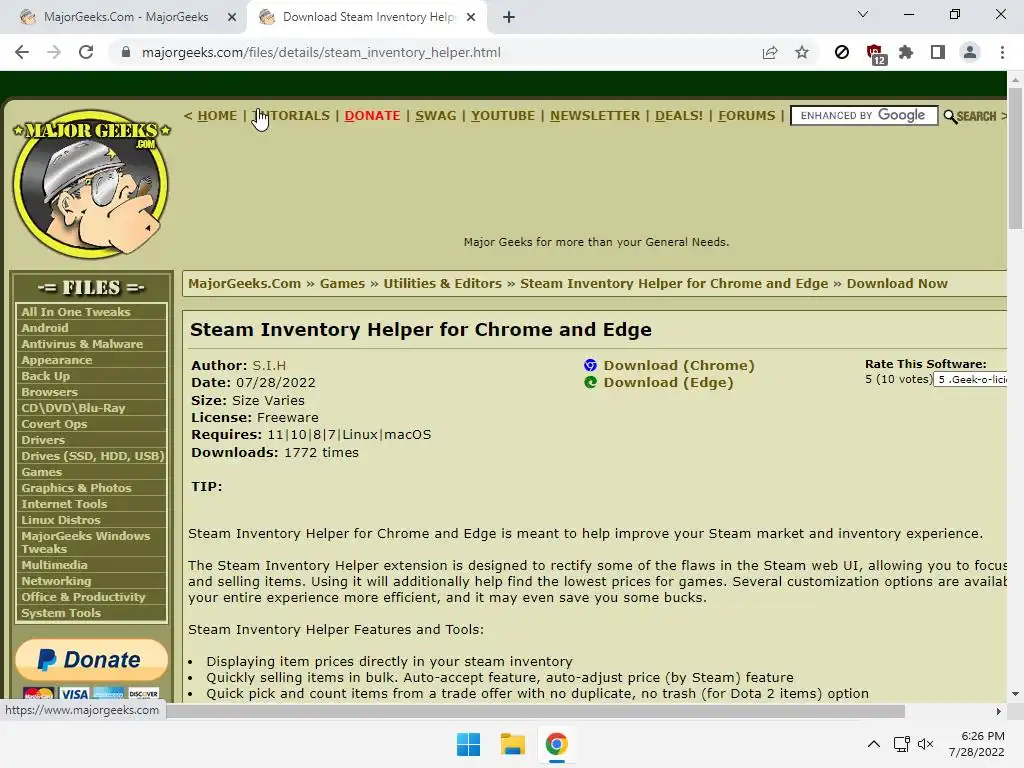Screen dimensions: 1024x768
Task: Click the vertical page scrollbar thumb
Action: tap(1015, 158)
